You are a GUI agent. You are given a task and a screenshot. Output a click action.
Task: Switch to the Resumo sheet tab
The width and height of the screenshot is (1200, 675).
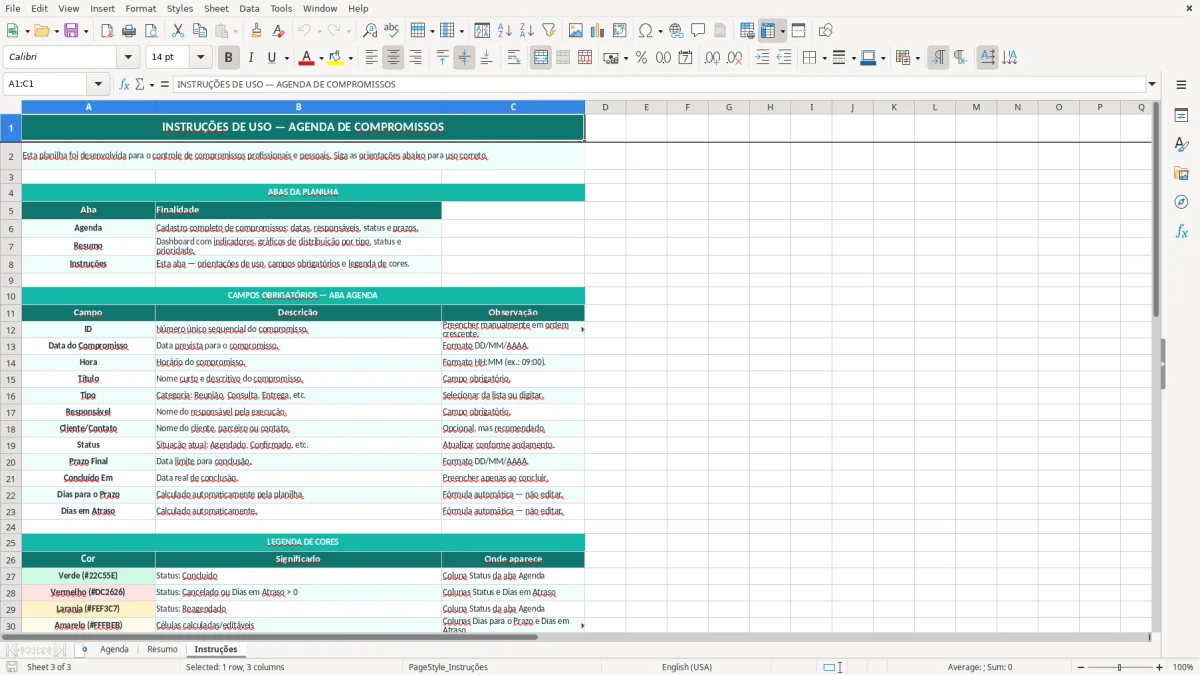tap(162, 649)
